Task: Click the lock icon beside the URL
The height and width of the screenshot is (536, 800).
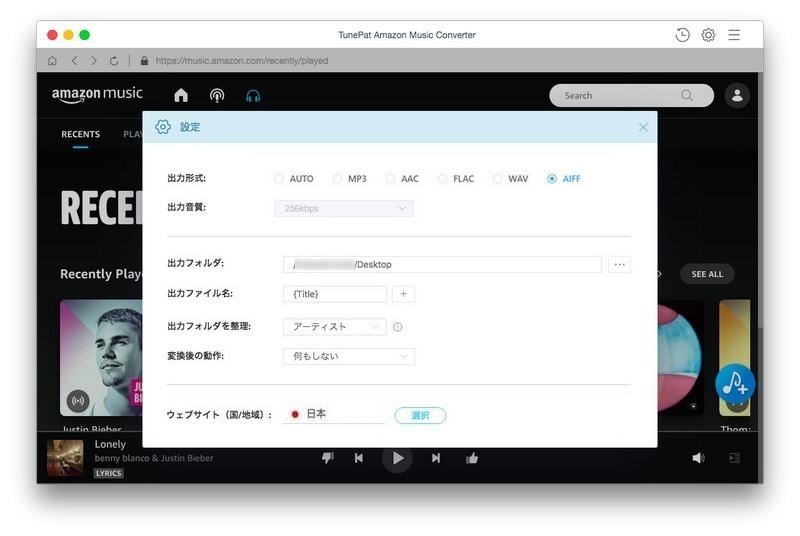Action: tap(144, 61)
